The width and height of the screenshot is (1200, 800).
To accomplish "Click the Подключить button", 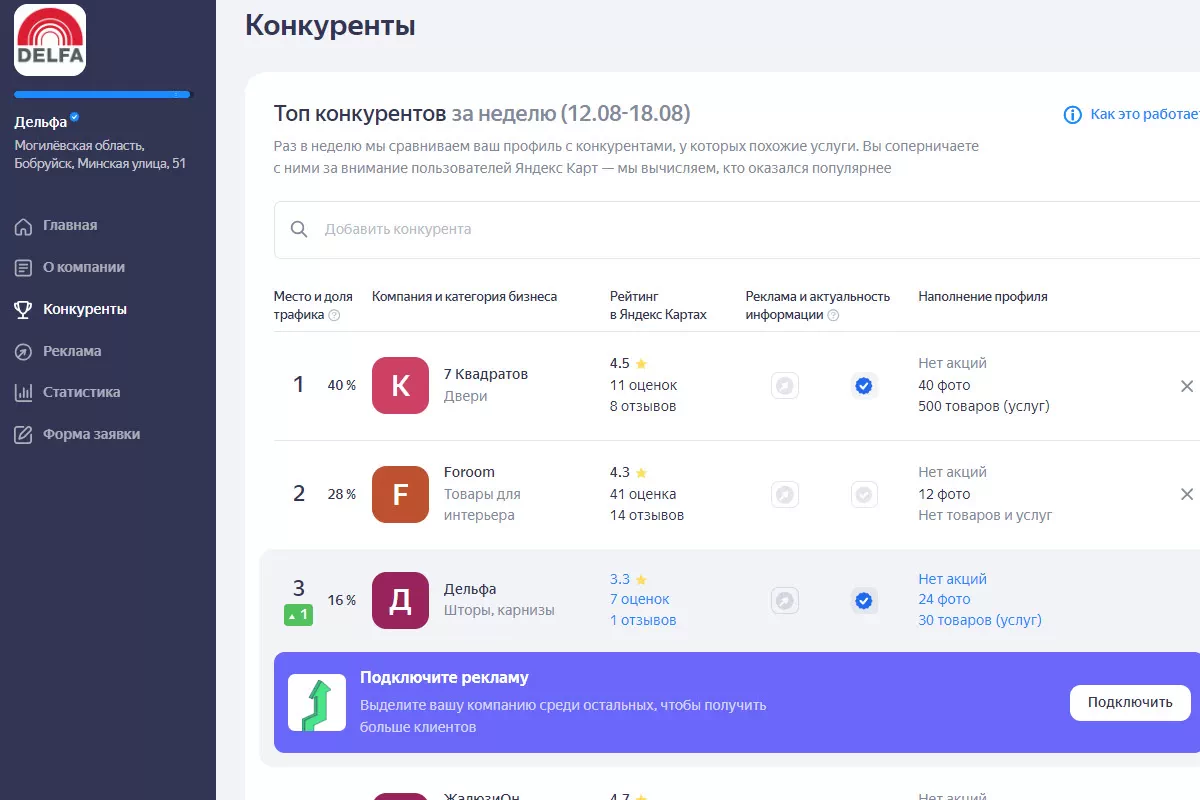I will point(1130,702).
